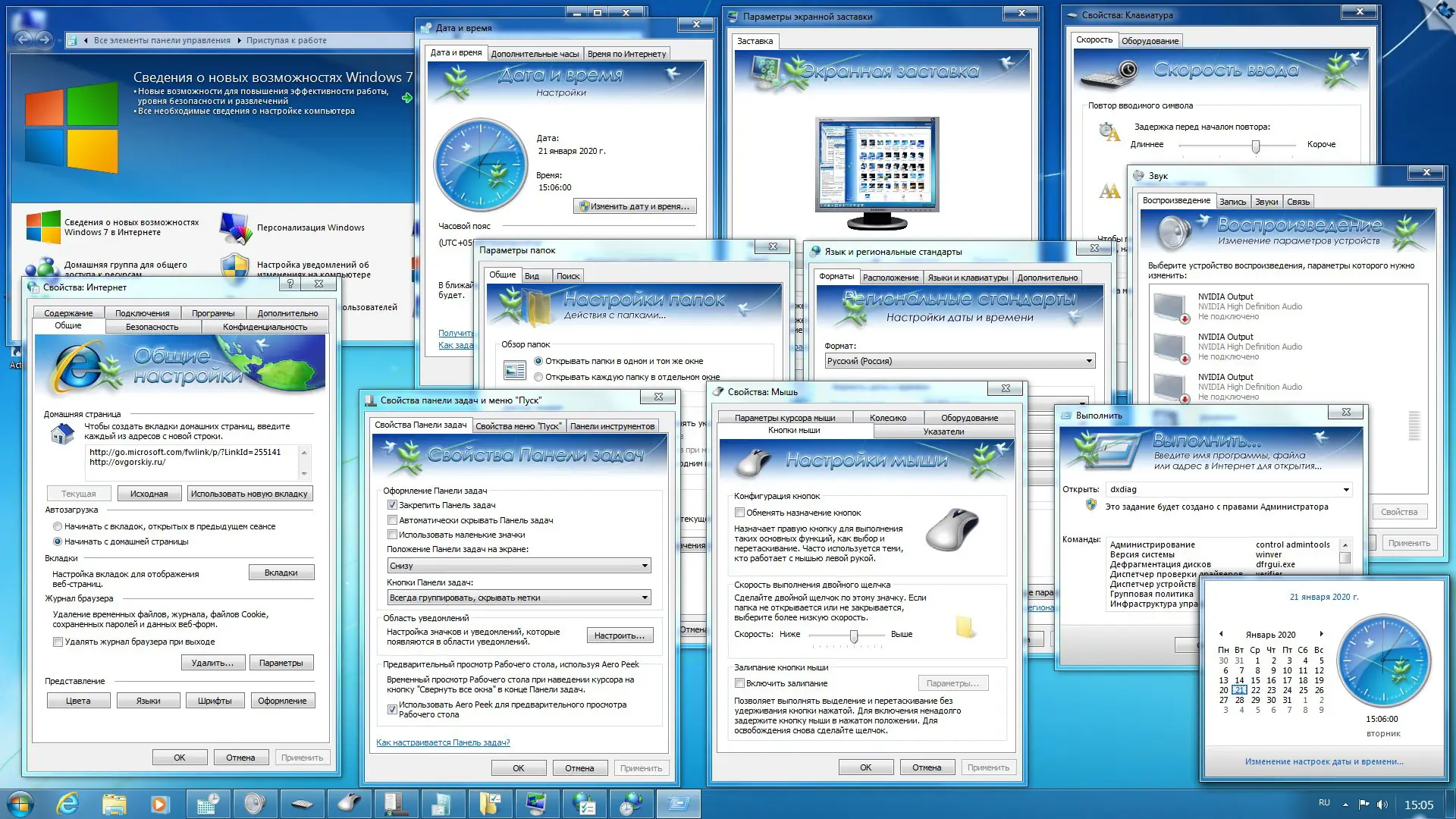
Task: Click the "Изменить дату и время..." button
Action: (x=635, y=206)
